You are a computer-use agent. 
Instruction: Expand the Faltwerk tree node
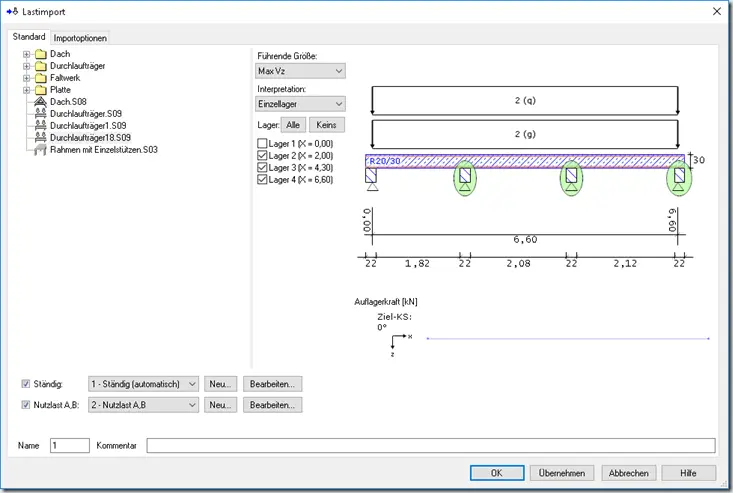tap(27, 78)
